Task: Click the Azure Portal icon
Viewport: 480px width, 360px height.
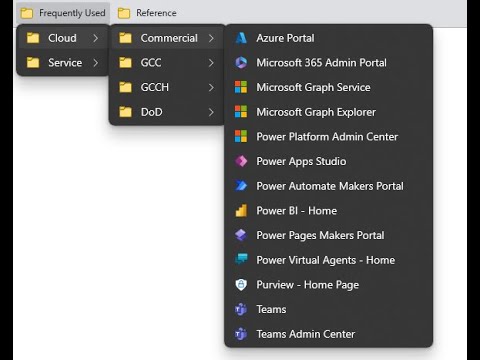Action: click(241, 38)
